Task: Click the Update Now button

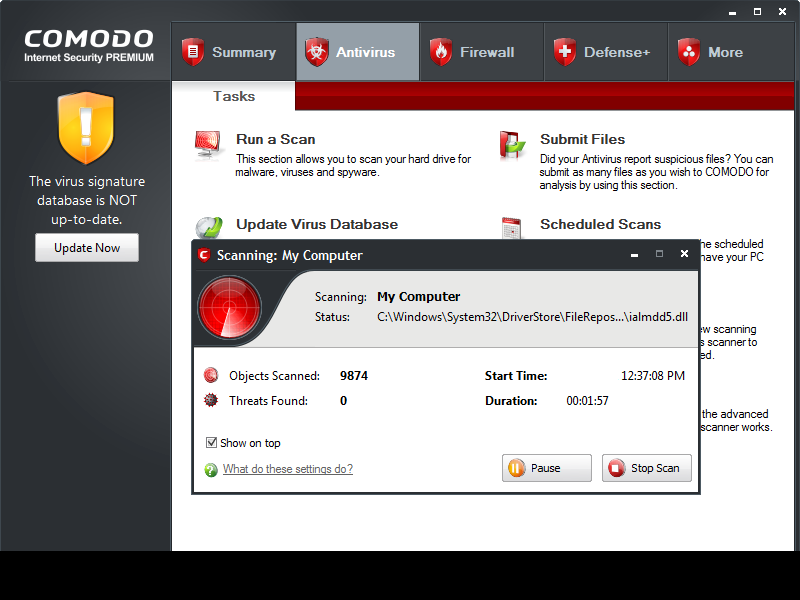Action: (87, 247)
